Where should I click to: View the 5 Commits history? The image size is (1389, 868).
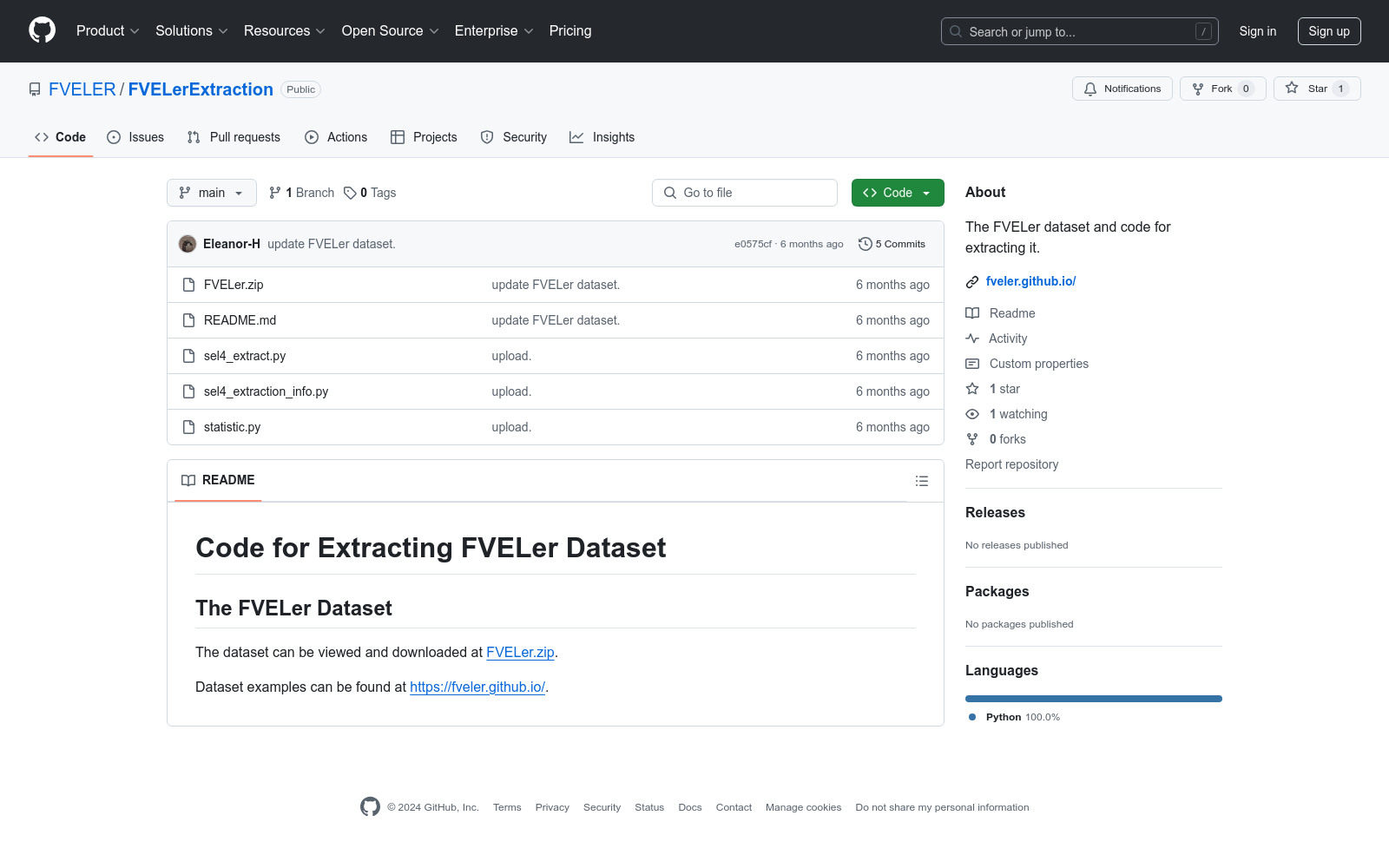pos(892,244)
